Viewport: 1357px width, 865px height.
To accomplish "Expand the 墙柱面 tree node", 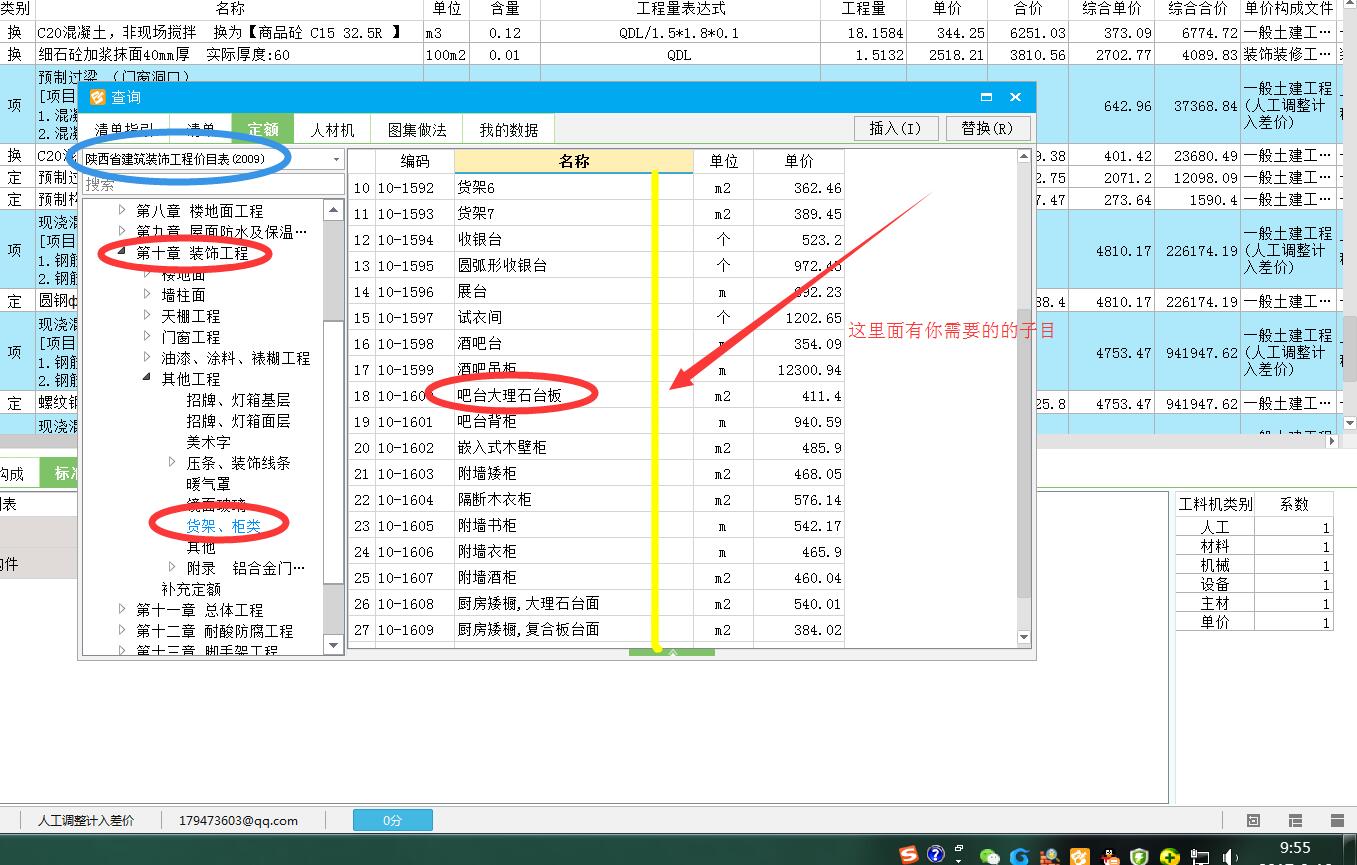I will coord(148,294).
